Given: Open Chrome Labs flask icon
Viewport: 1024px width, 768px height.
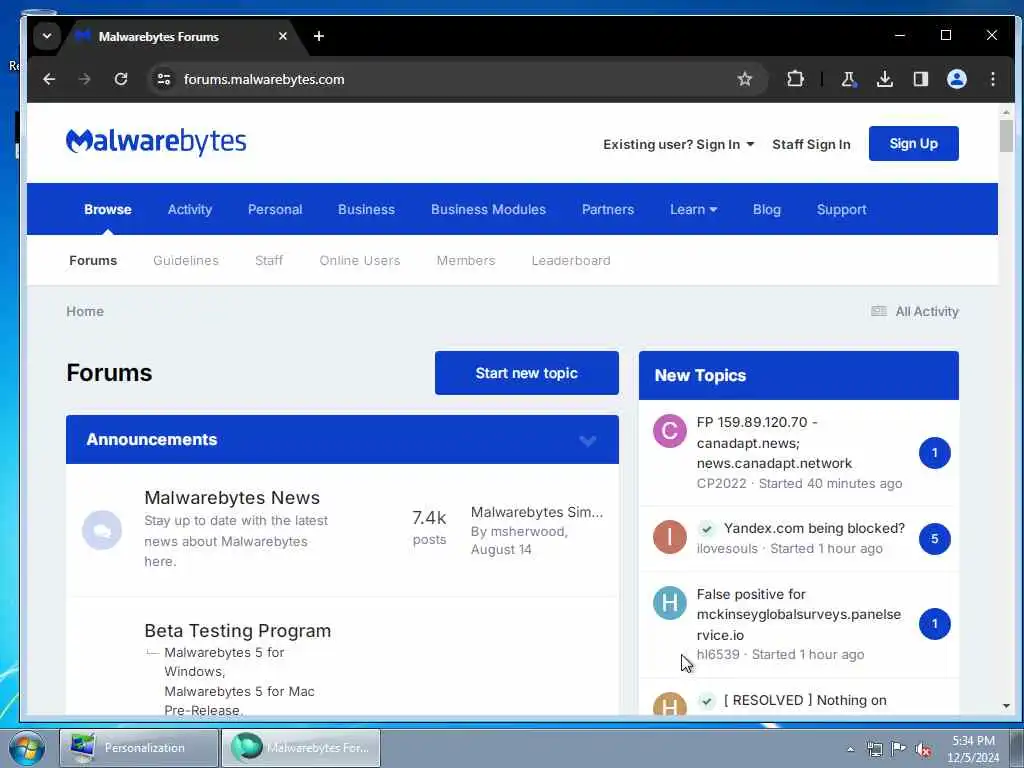Looking at the screenshot, I should [848, 79].
